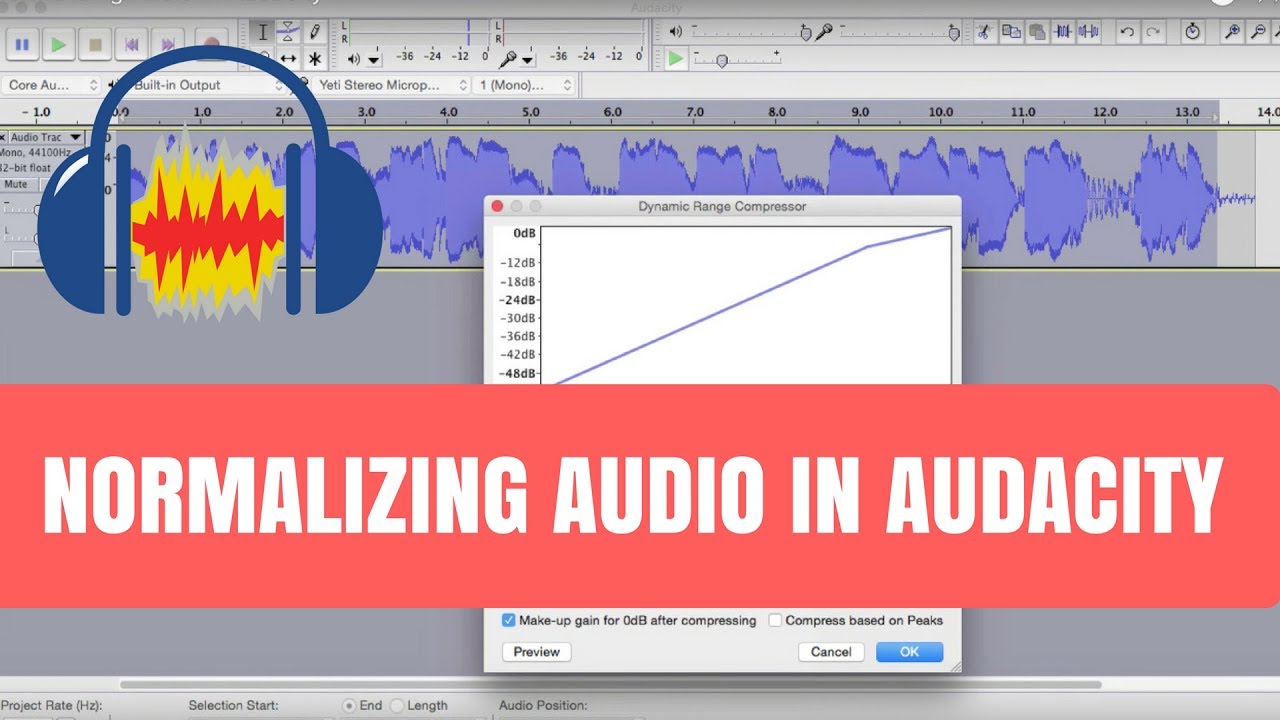Click the playback meter speaker icon
The image size is (1280, 720).
[353, 59]
